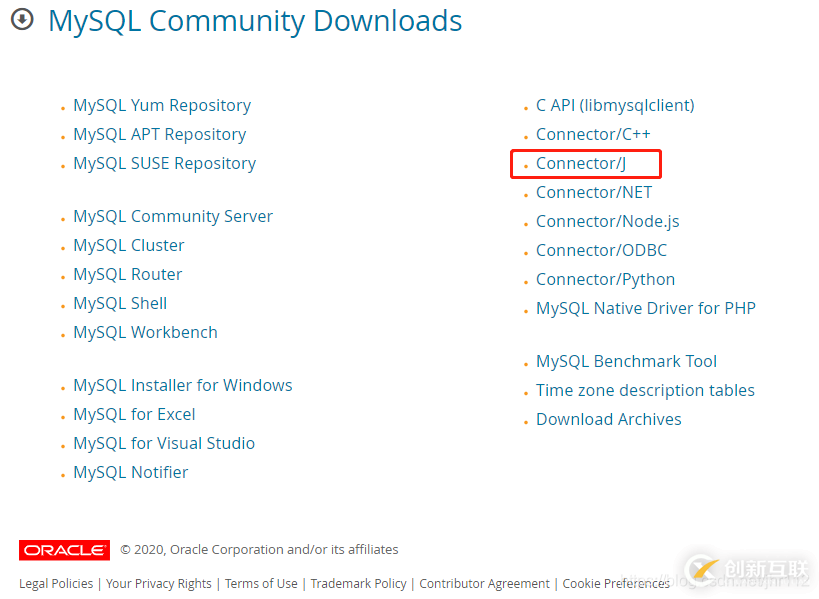Click the Connector/Python link

[x=605, y=279]
